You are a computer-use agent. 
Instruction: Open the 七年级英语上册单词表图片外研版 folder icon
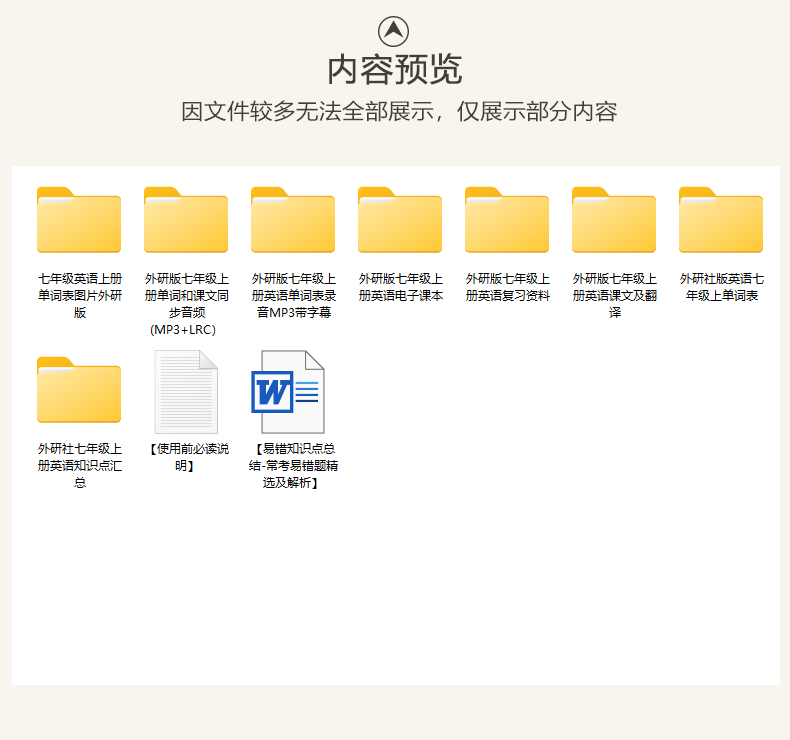tap(79, 220)
